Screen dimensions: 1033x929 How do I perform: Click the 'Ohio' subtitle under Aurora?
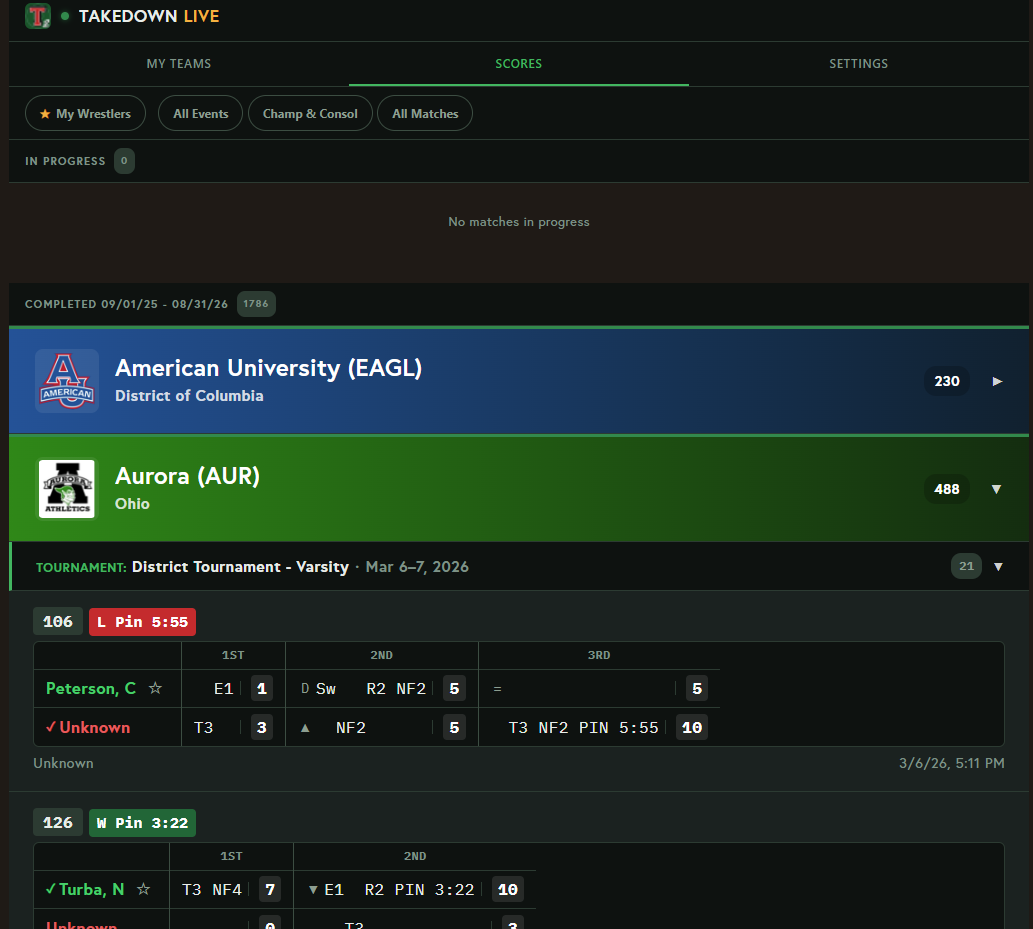(x=132, y=503)
